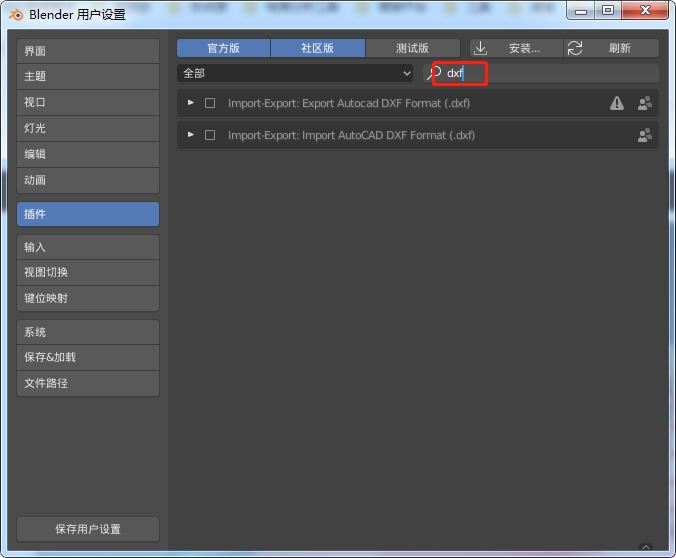
Task: Expand the Export Autocad DXF add-on details
Action: [x=191, y=103]
